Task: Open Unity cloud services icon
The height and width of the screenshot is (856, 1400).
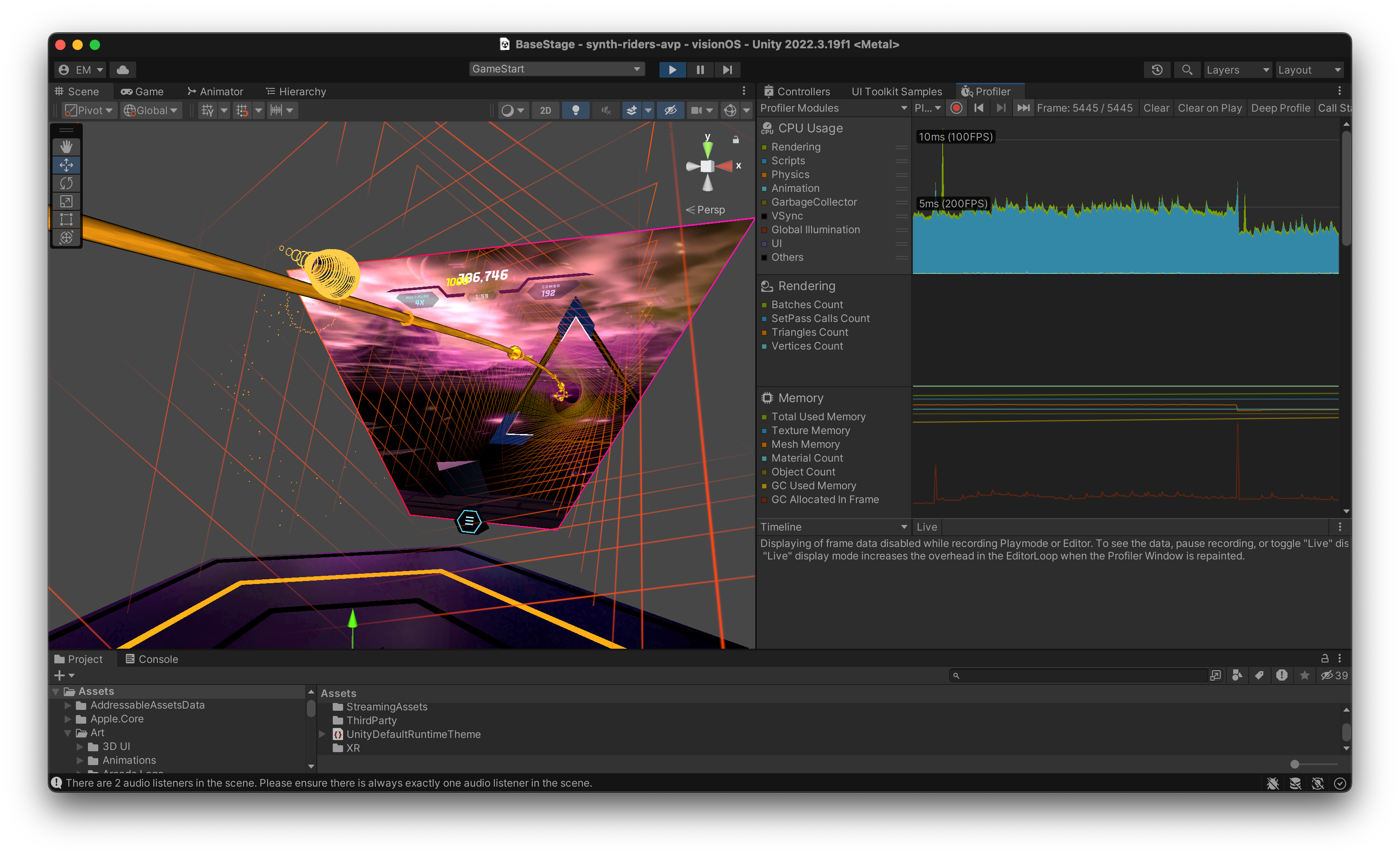Action: (123, 69)
